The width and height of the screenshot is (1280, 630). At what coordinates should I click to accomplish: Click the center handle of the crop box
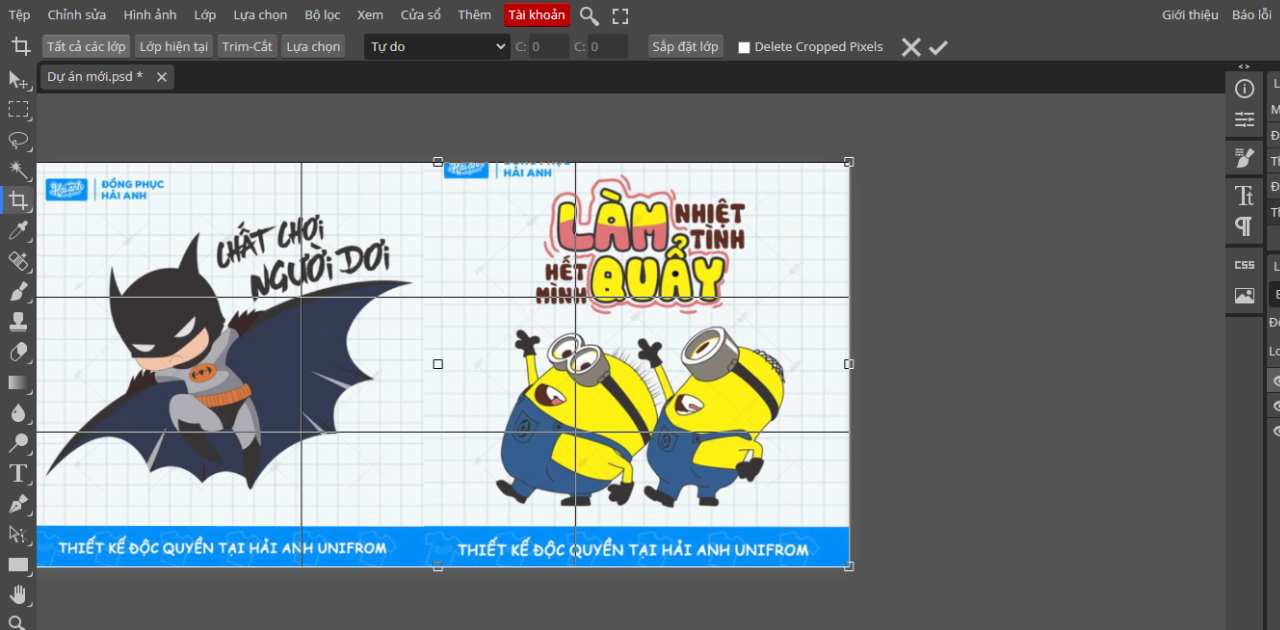click(438, 364)
